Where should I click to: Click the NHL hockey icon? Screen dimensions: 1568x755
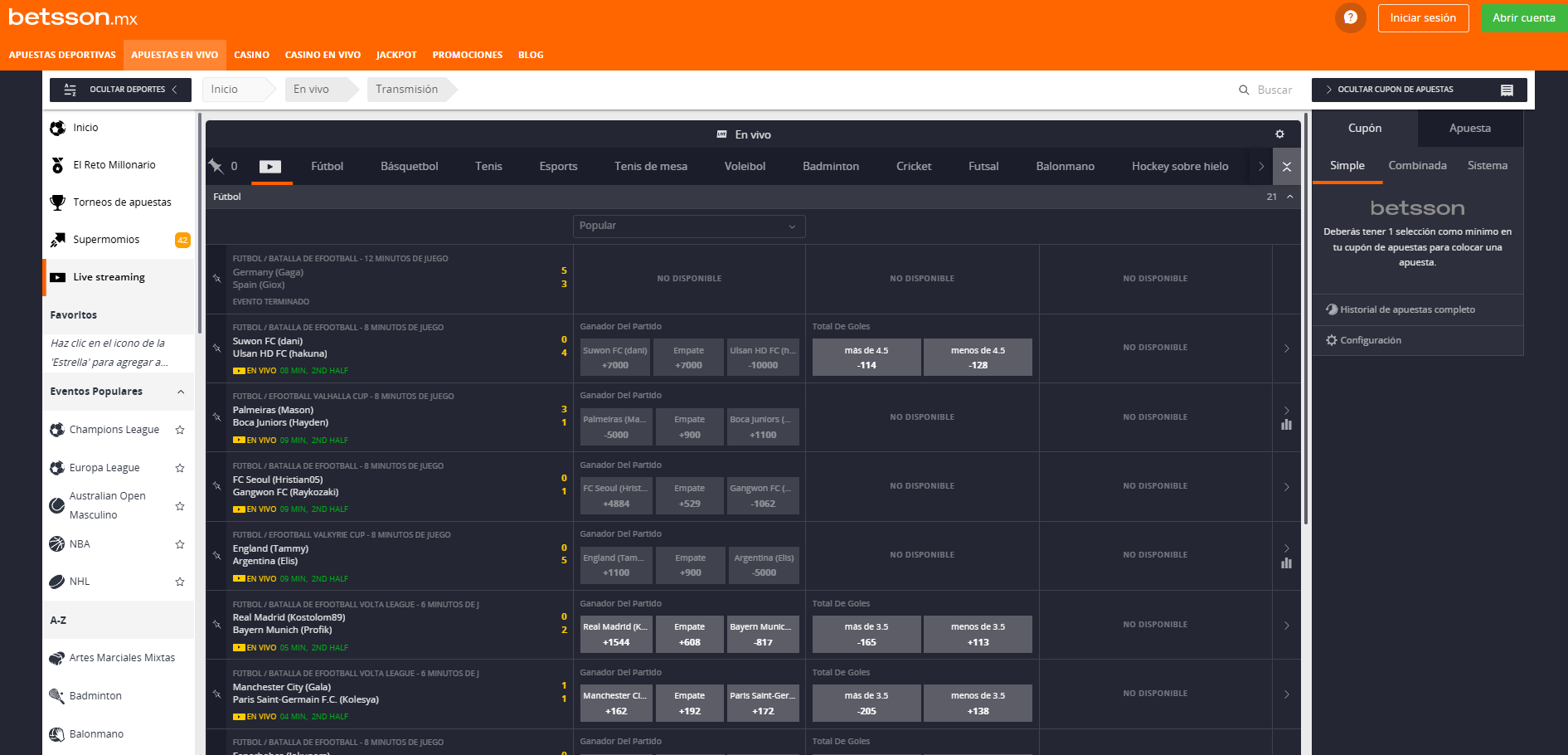[x=56, y=582]
